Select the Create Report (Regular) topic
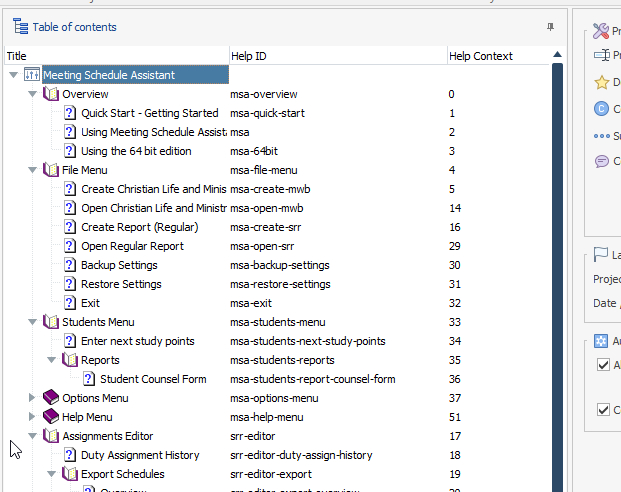The width and height of the screenshot is (621, 492). point(140,227)
